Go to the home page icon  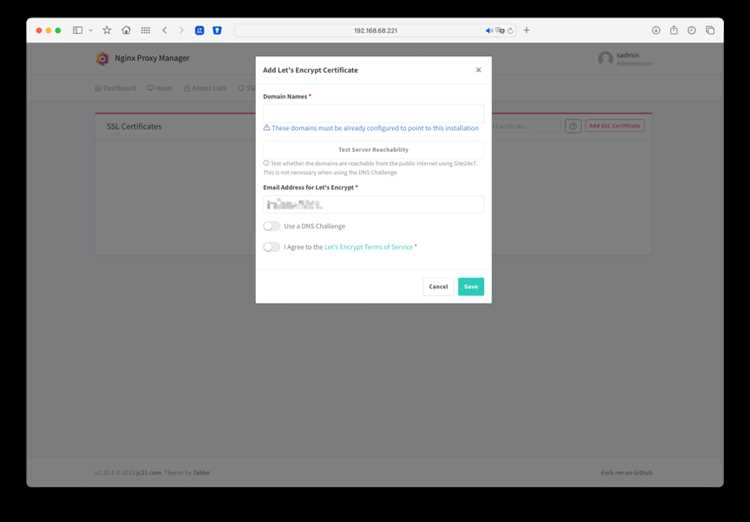pyautogui.click(x=126, y=30)
